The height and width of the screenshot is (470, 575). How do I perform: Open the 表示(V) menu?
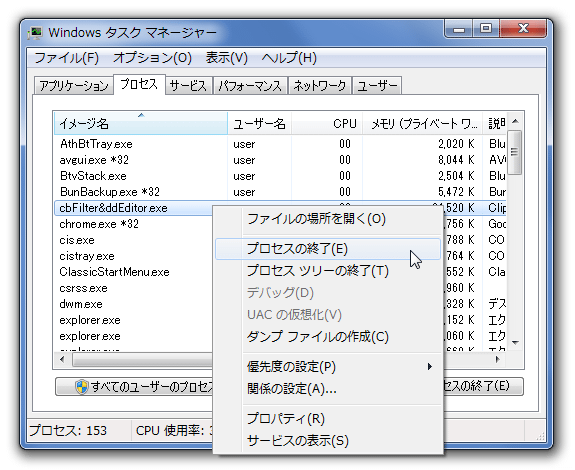(x=227, y=58)
